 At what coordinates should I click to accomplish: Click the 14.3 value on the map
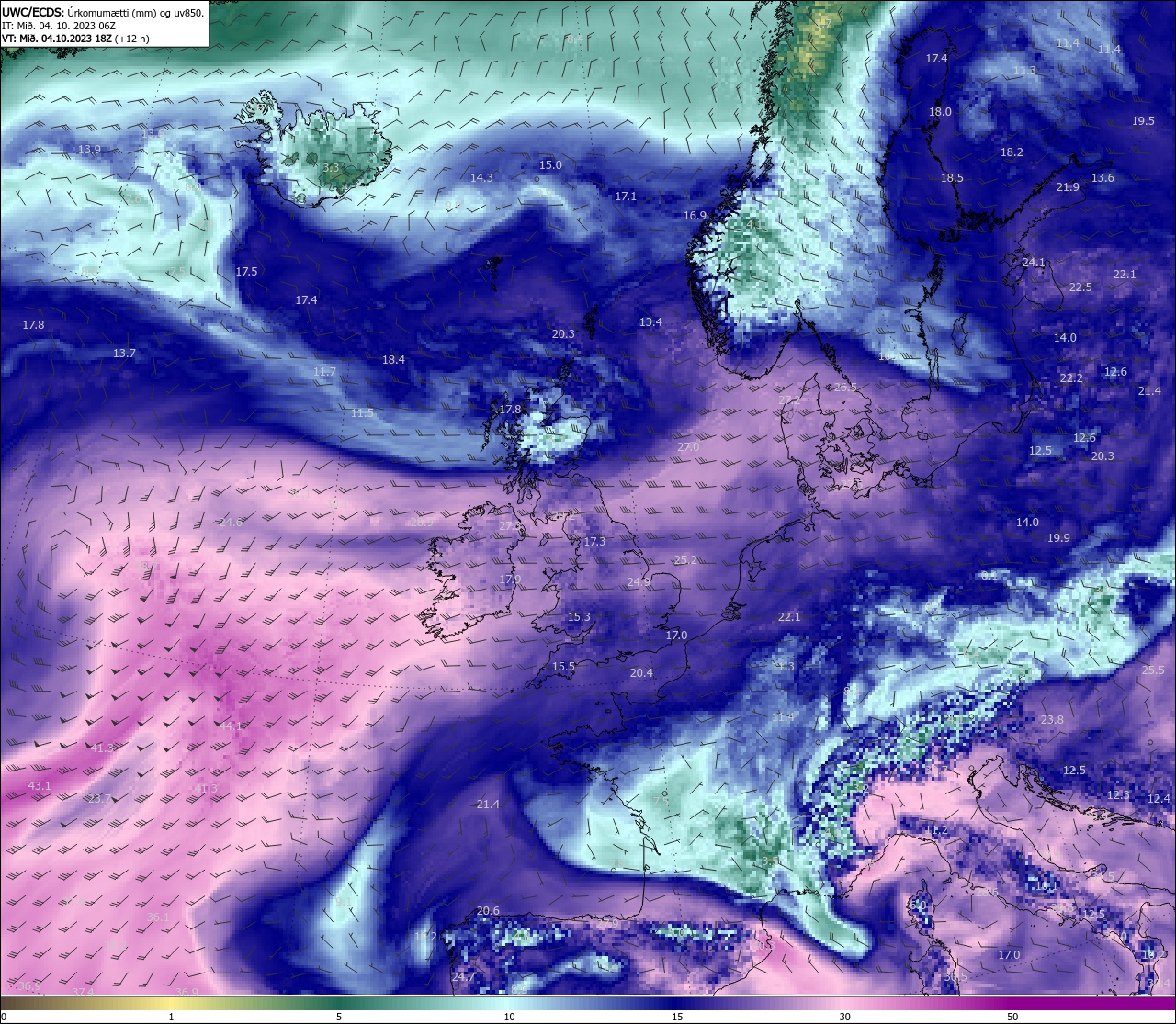click(481, 178)
